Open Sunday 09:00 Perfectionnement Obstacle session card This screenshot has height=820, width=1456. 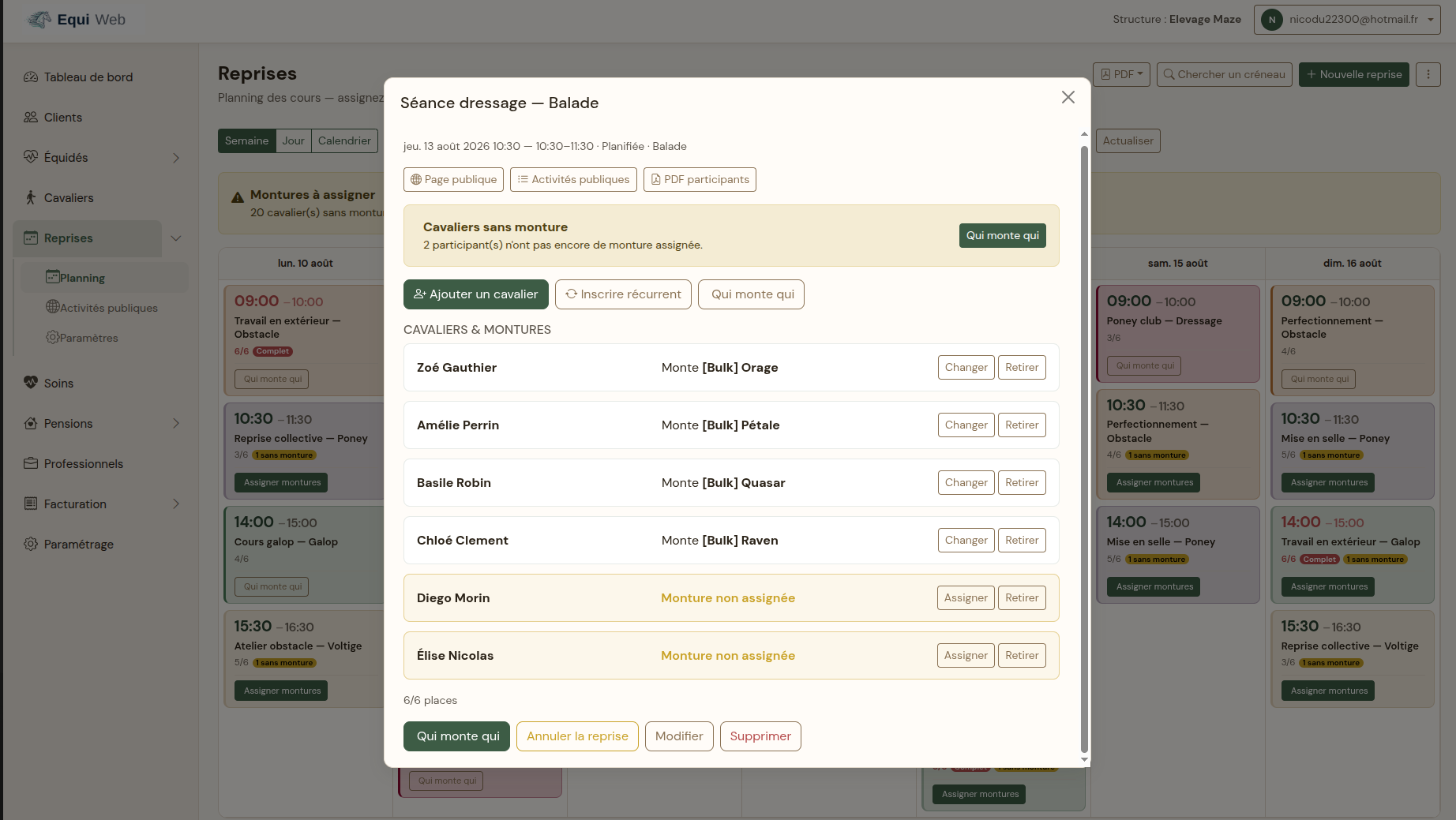[x=1352, y=340]
